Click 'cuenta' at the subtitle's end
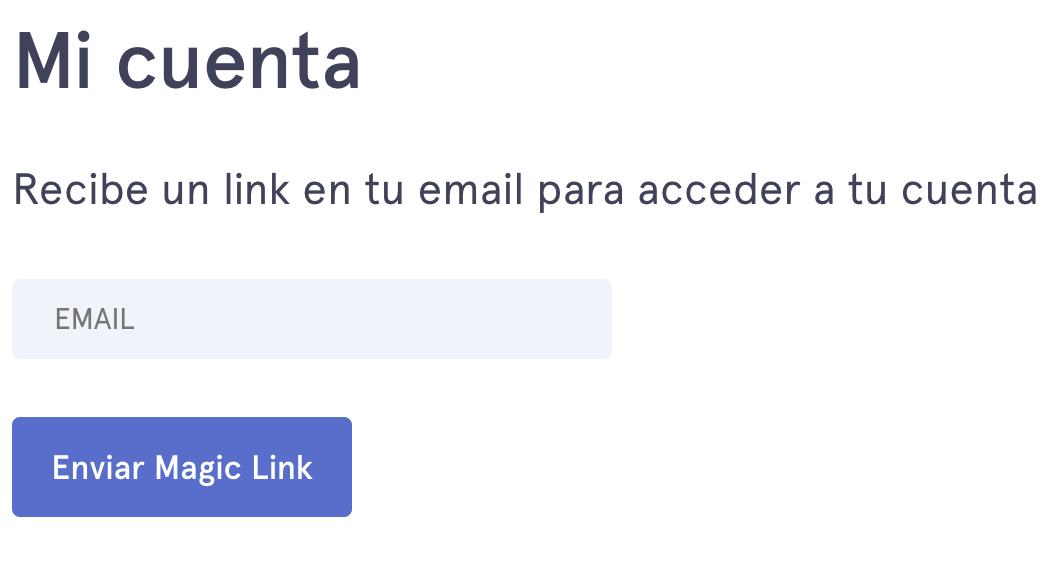Image resolution: width=1064 pixels, height=572 pixels. pyautogui.click(x=969, y=191)
